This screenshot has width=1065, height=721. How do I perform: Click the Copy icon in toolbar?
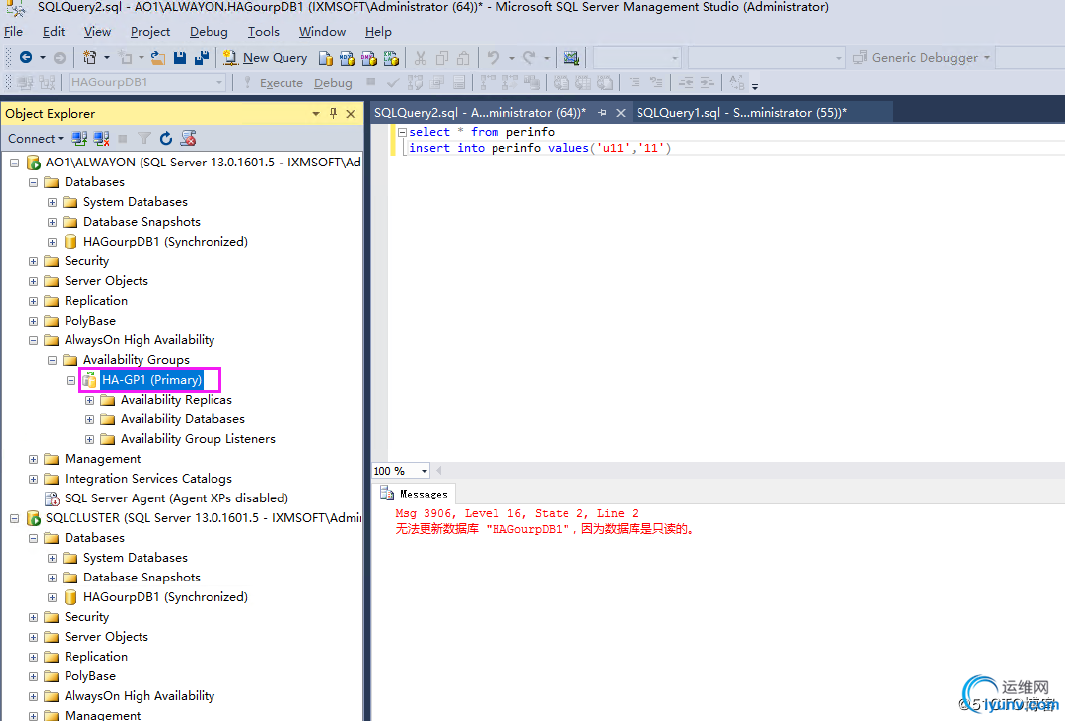point(441,58)
